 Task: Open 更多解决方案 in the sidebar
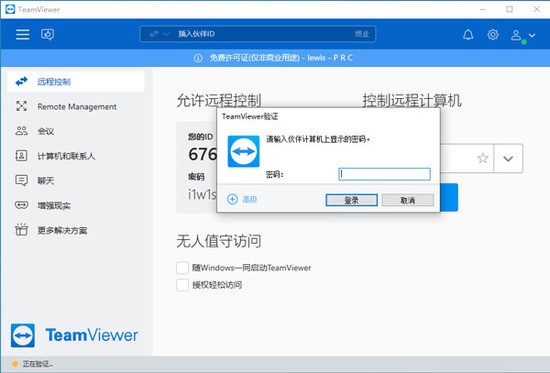pos(76,230)
